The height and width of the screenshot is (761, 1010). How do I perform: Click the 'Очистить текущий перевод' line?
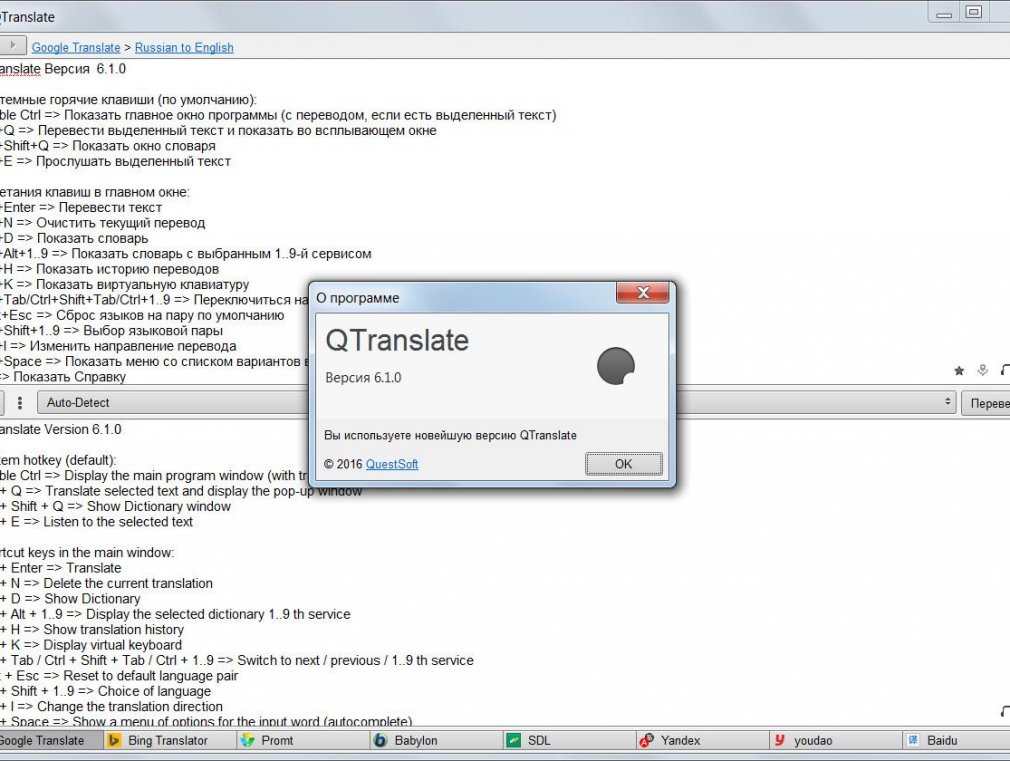[102, 223]
